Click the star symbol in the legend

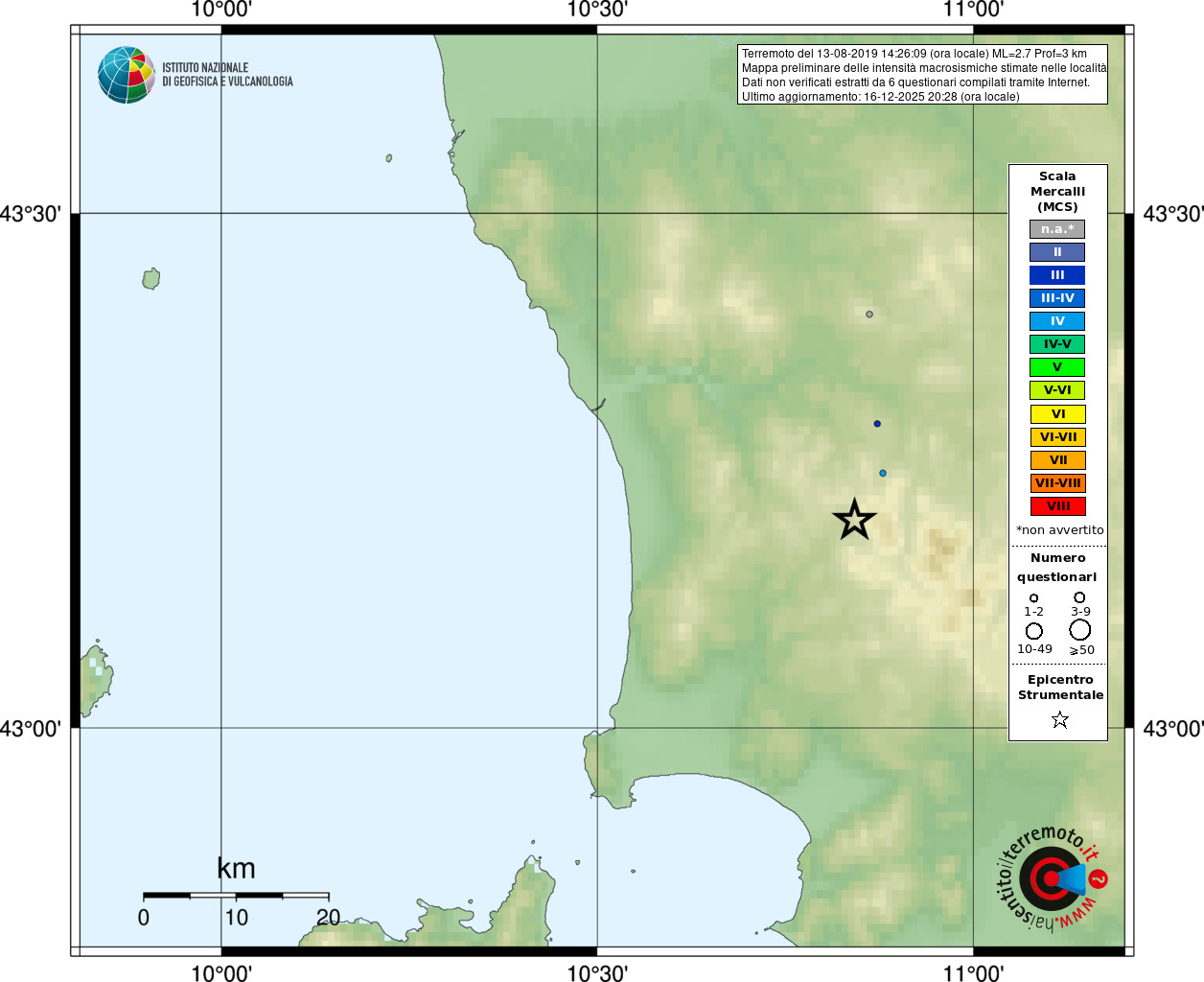pyautogui.click(x=1059, y=719)
